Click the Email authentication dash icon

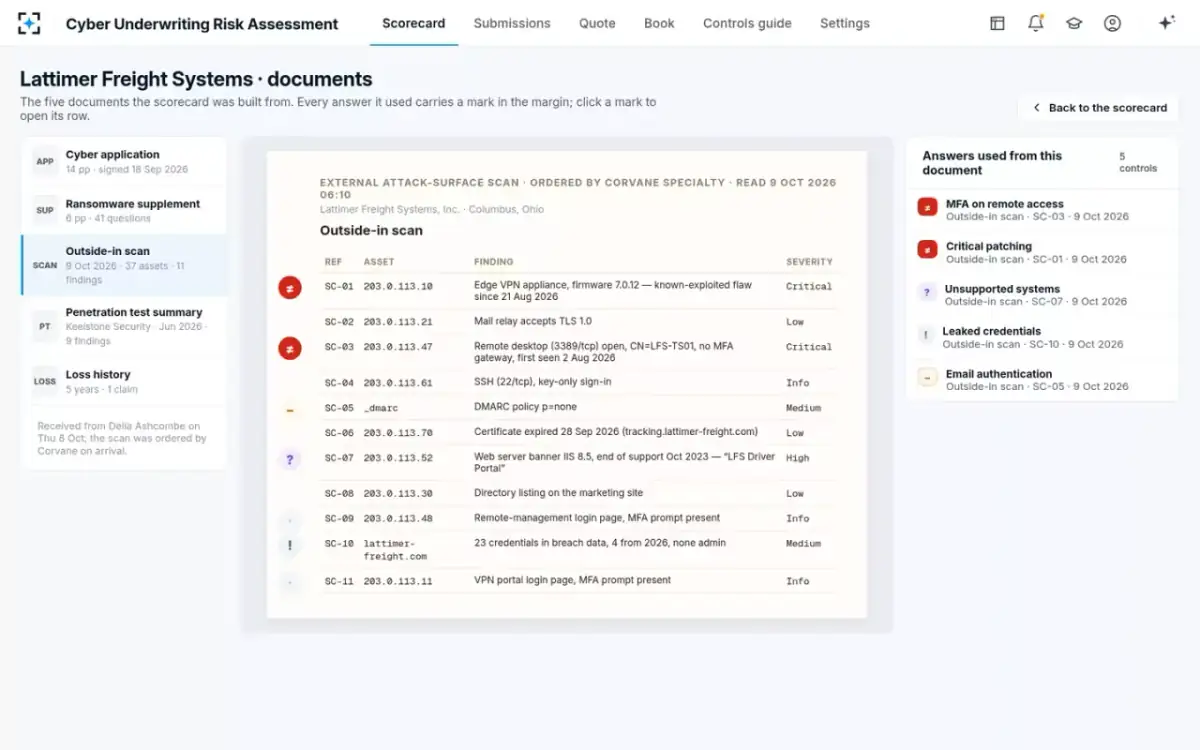[927, 377]
